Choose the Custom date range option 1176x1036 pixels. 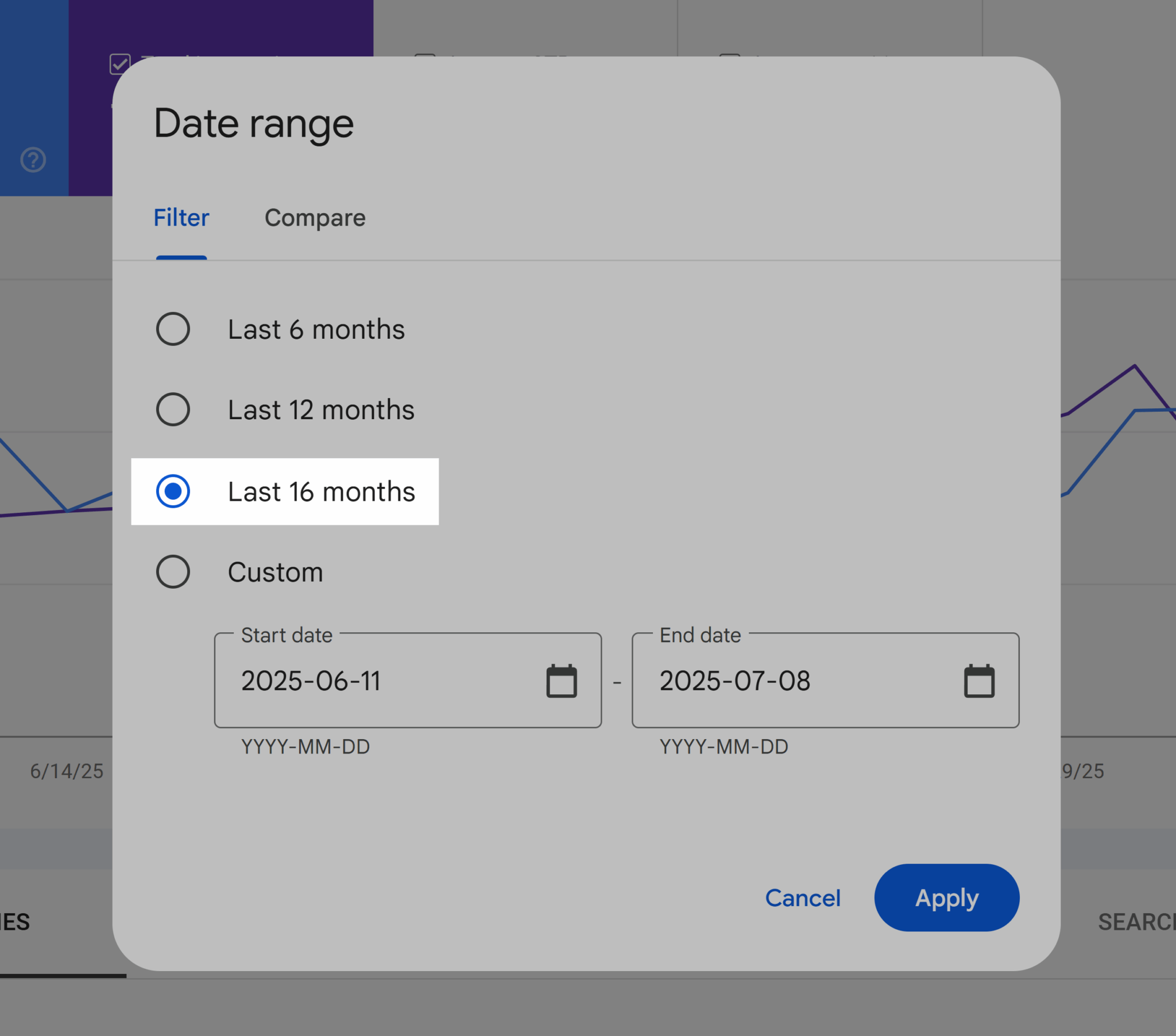[x=173, y=572]
